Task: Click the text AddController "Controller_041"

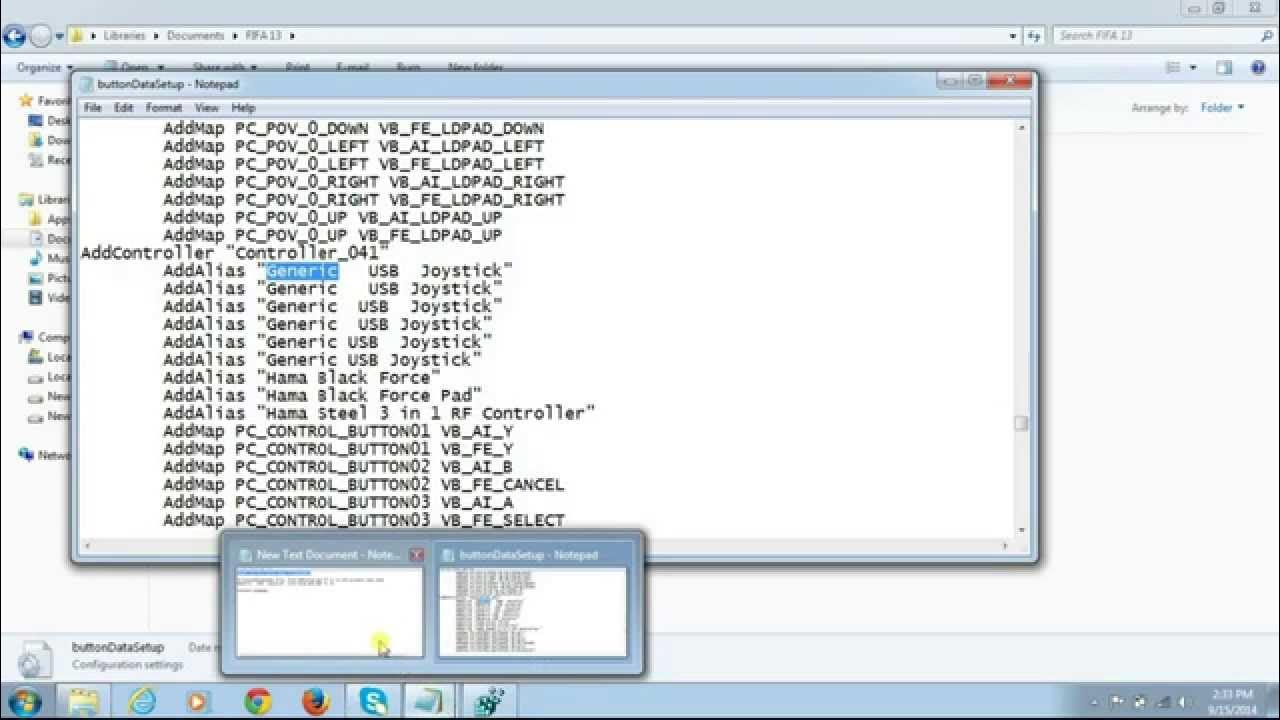Action: click(x=236, y=253)
